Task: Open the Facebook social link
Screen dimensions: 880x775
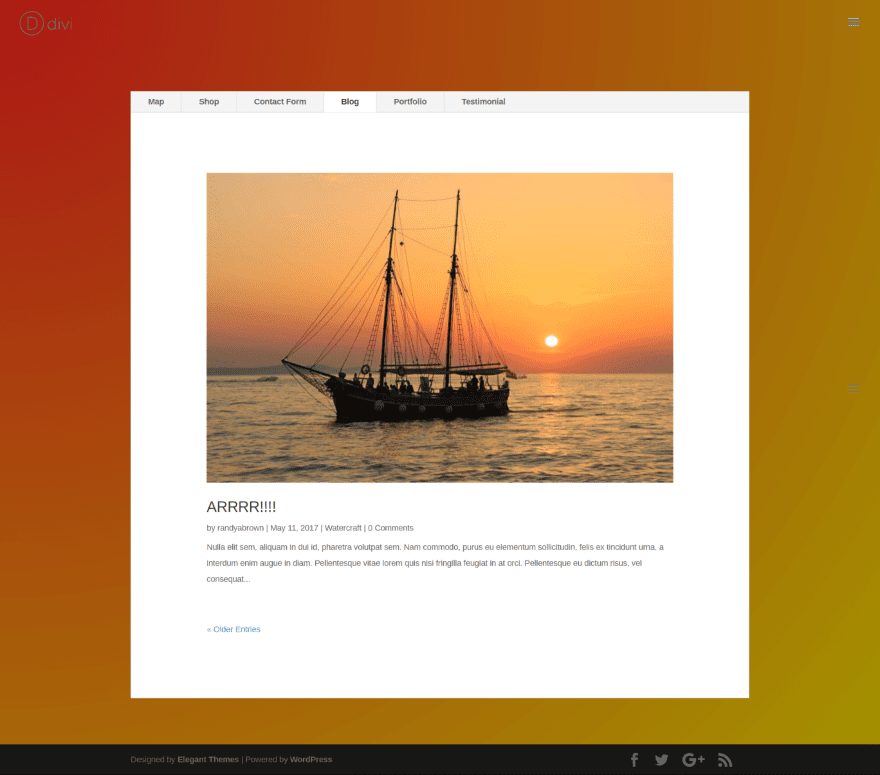Action: pos(634,760)
